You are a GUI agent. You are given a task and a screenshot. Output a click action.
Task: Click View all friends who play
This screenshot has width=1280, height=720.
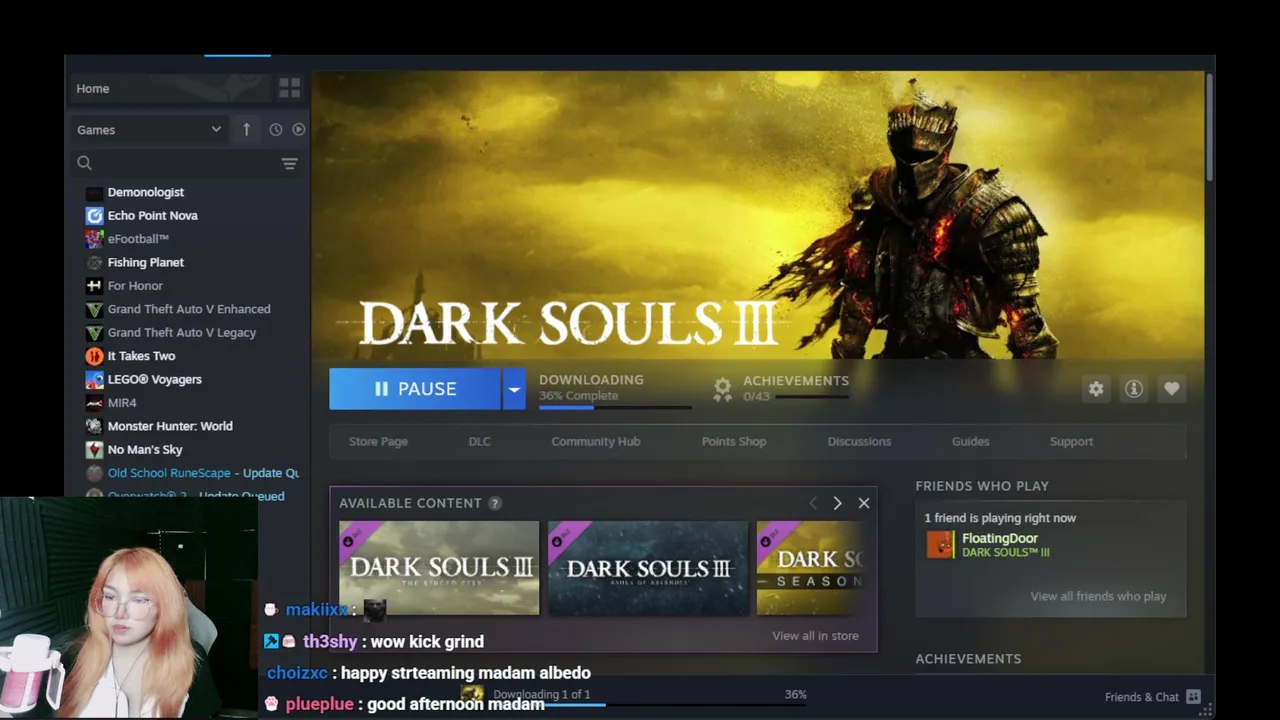tap(1098, 596)
